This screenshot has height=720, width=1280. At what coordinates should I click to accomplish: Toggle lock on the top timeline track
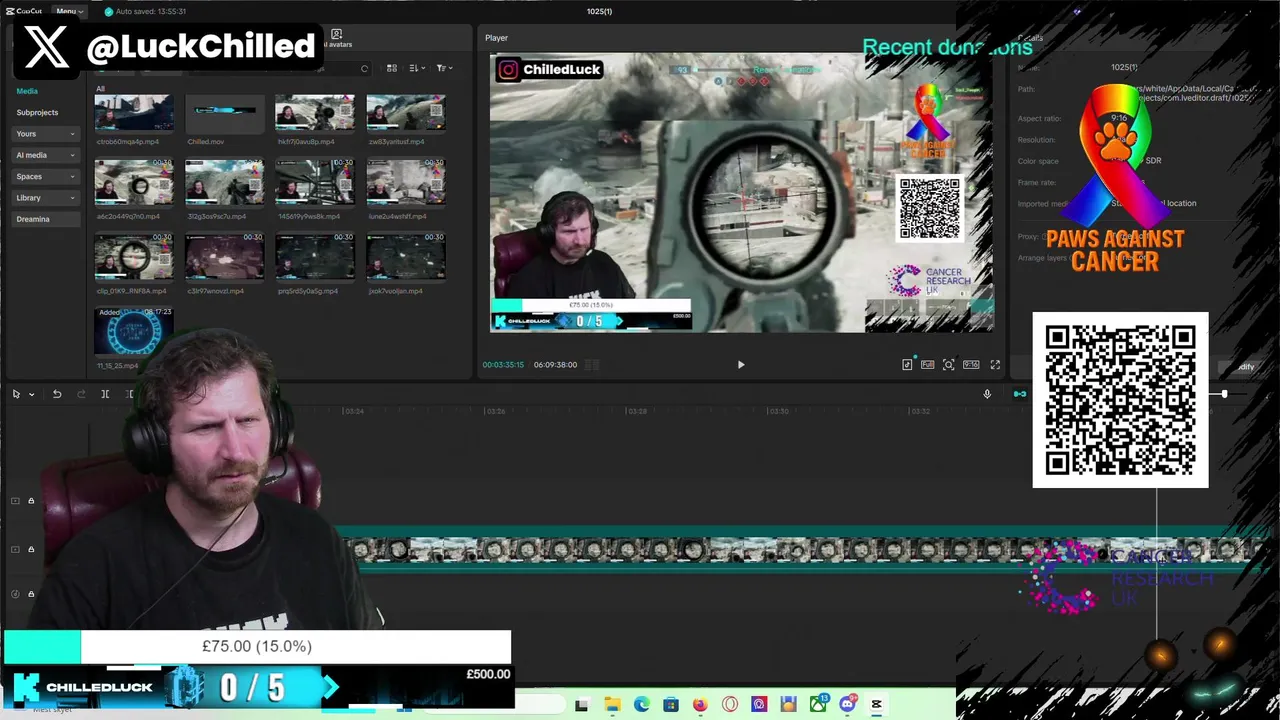pyautogui.click(x=31, y=501)
